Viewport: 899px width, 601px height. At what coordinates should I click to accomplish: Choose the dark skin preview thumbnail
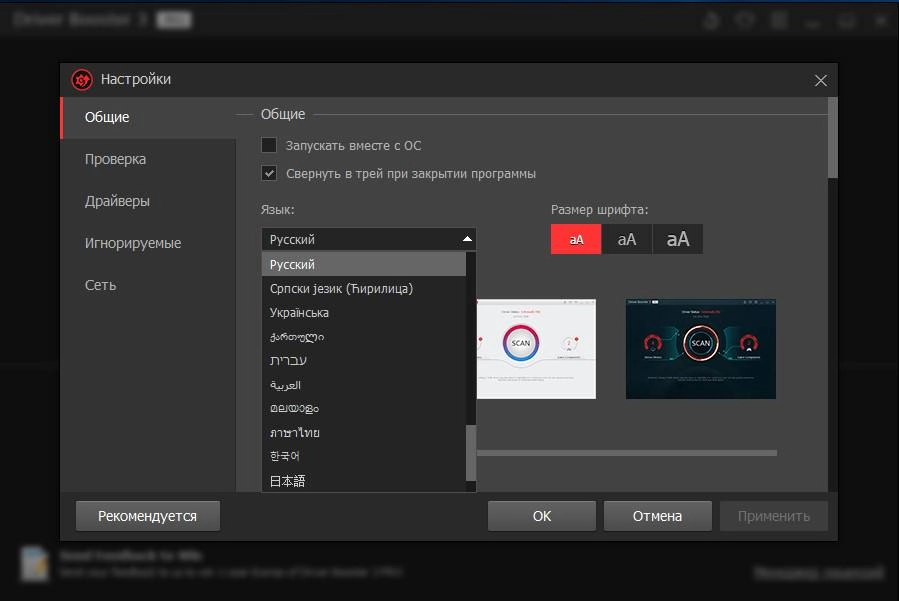pos(701,349)
